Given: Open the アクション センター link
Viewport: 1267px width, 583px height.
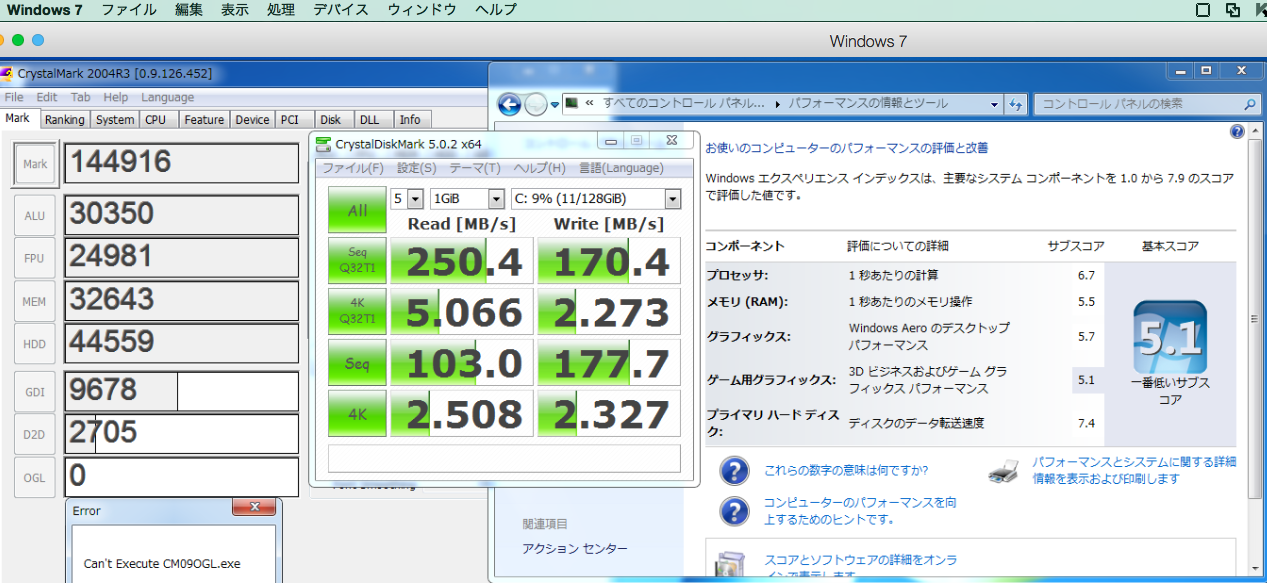Looking at the screenshot, I should click(575, 548).
